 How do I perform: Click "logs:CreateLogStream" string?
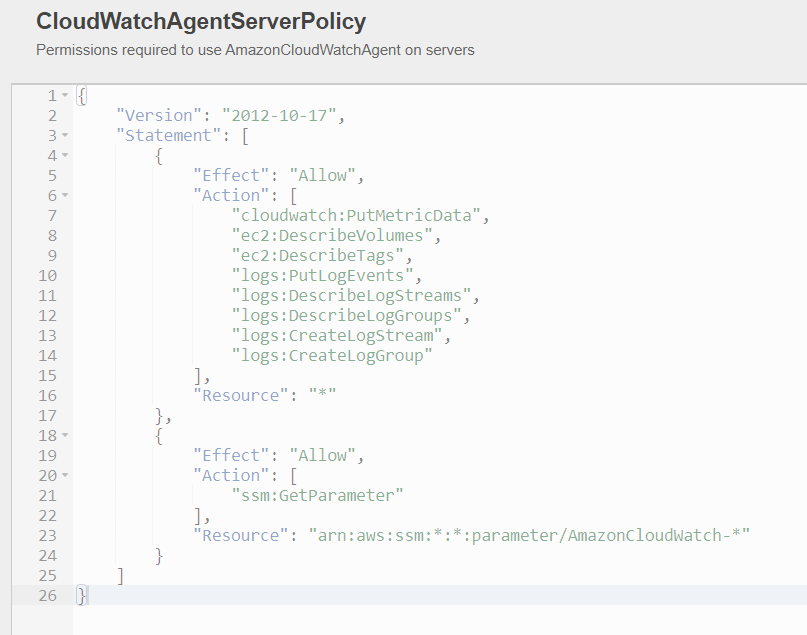pos(337,336)
